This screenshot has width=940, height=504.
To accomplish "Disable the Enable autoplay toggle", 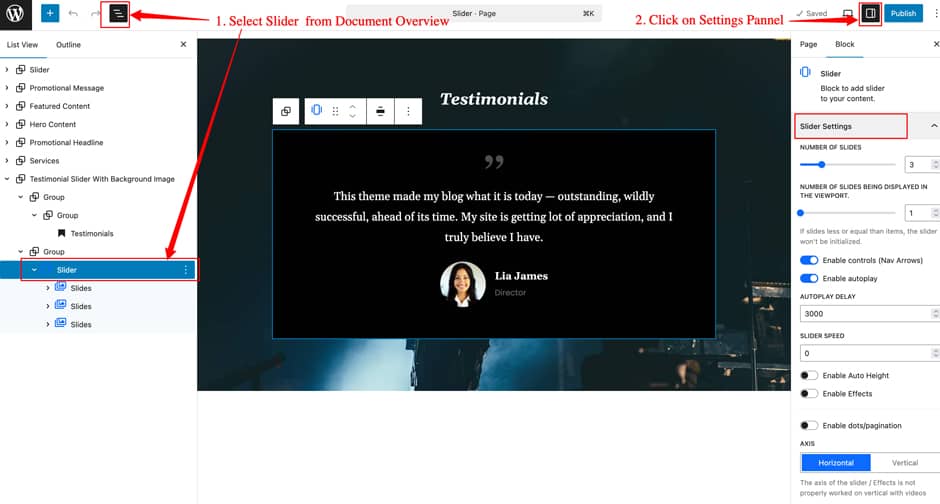I will click(x=809, y=278).
